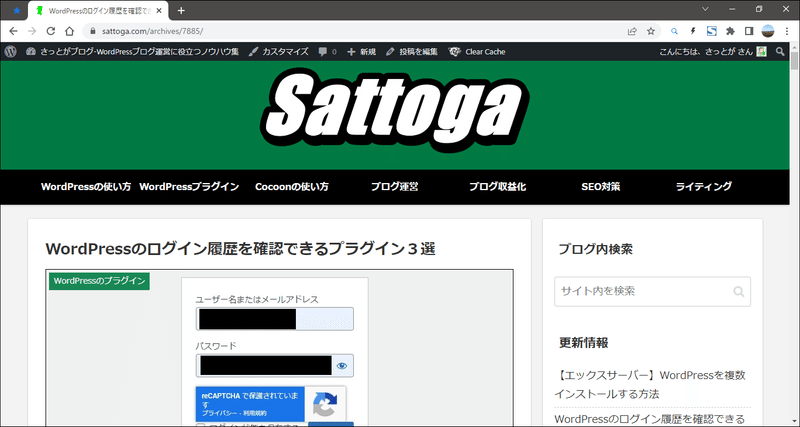The width and height of the screenshot is (800, 427).
Task: Click the address bar URL
Action: [153, 31]
